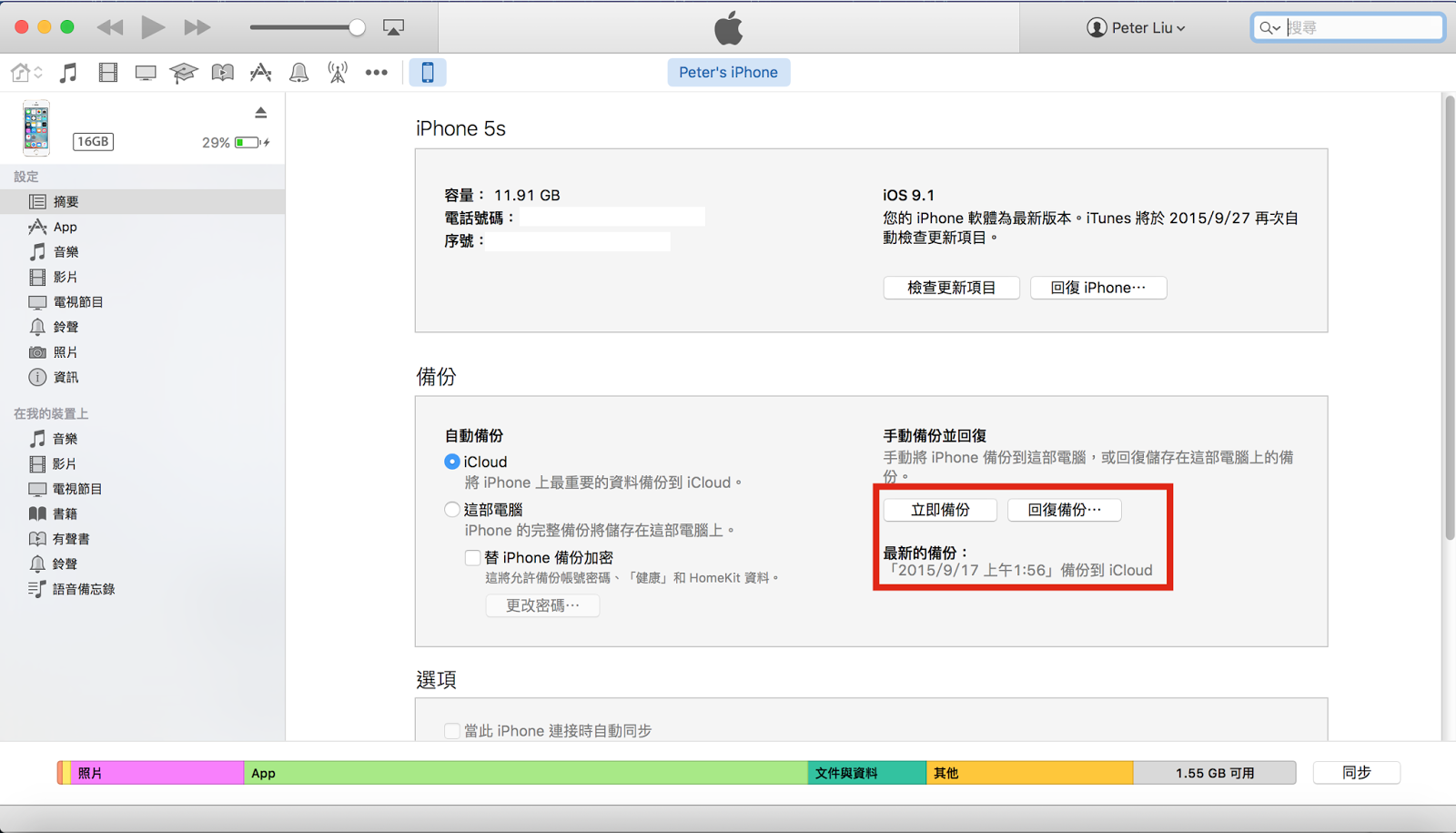Open 影片 under 設定
Image resolution: width=1456 pixels, height=833 pixels.
(x=142, y=277)
